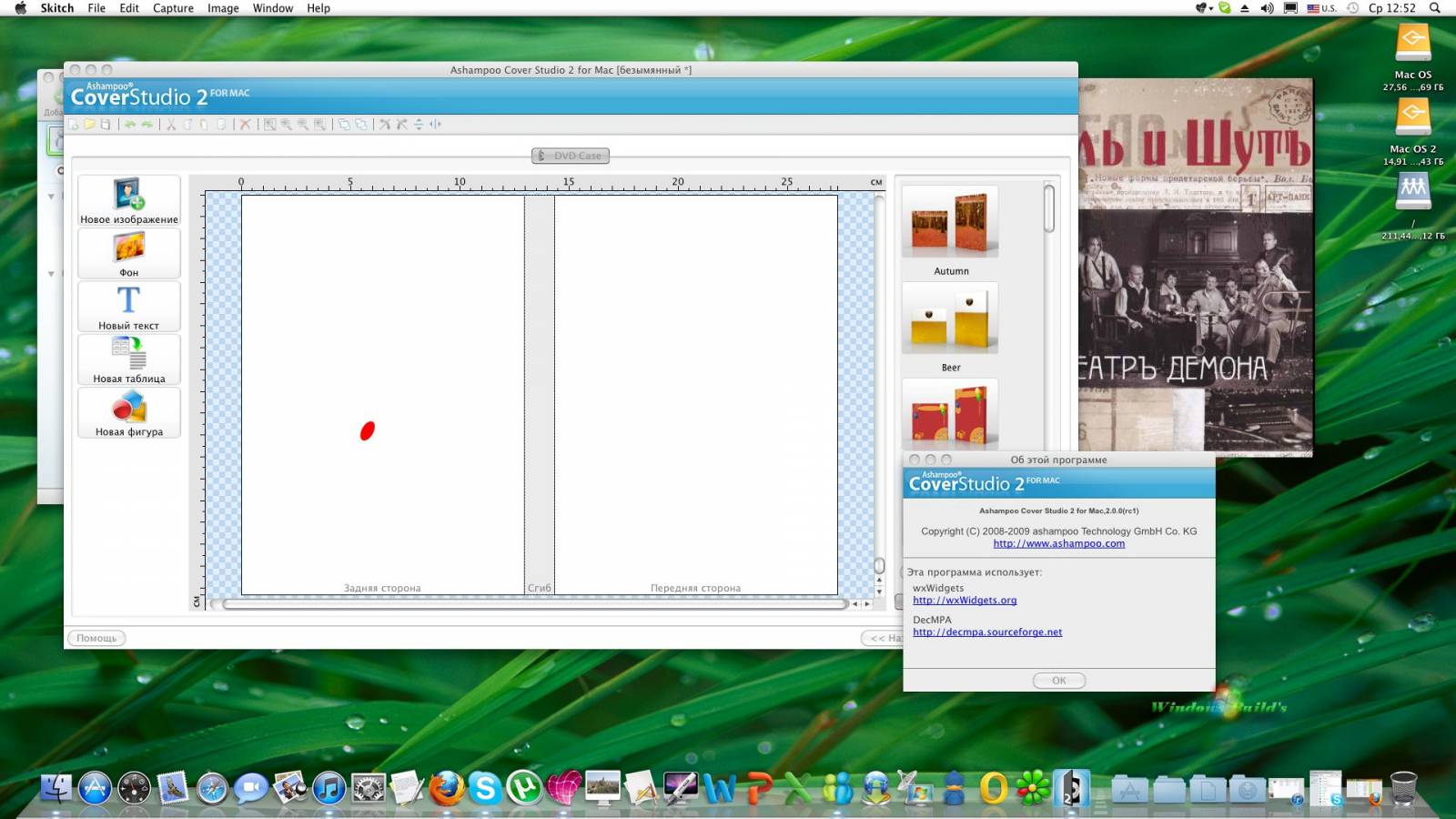
Task: Click the Spotlight search icon
Action: [1435, 8]
